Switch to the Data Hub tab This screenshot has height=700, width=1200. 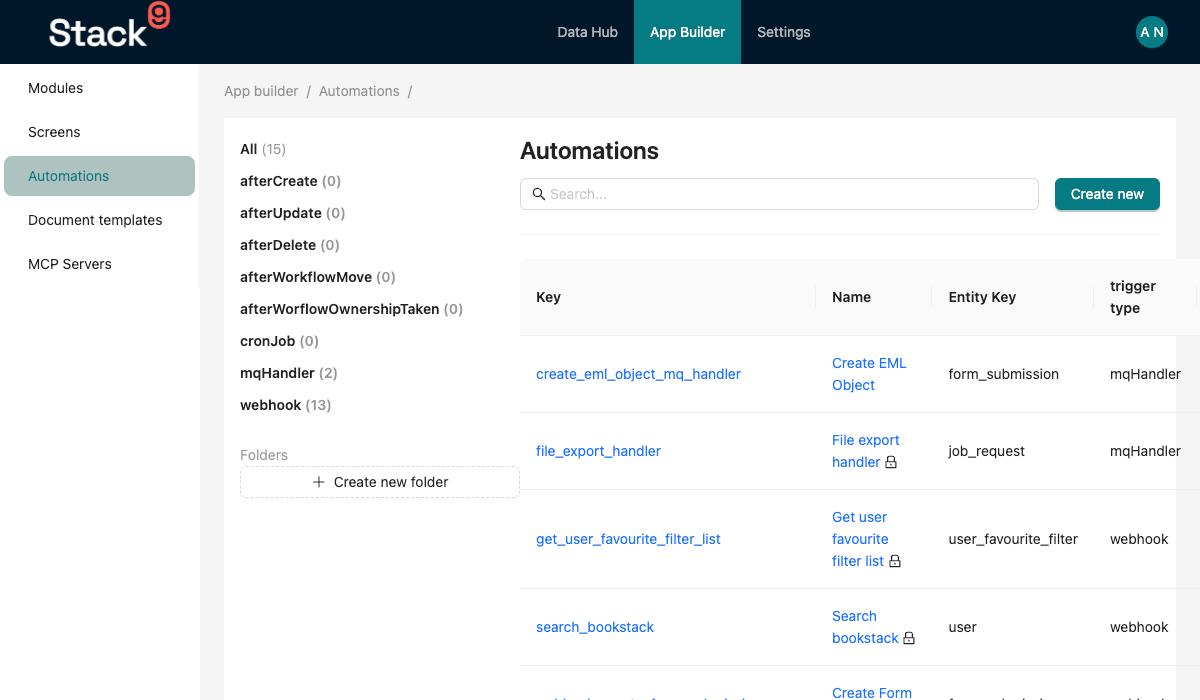tap(587, 32)
